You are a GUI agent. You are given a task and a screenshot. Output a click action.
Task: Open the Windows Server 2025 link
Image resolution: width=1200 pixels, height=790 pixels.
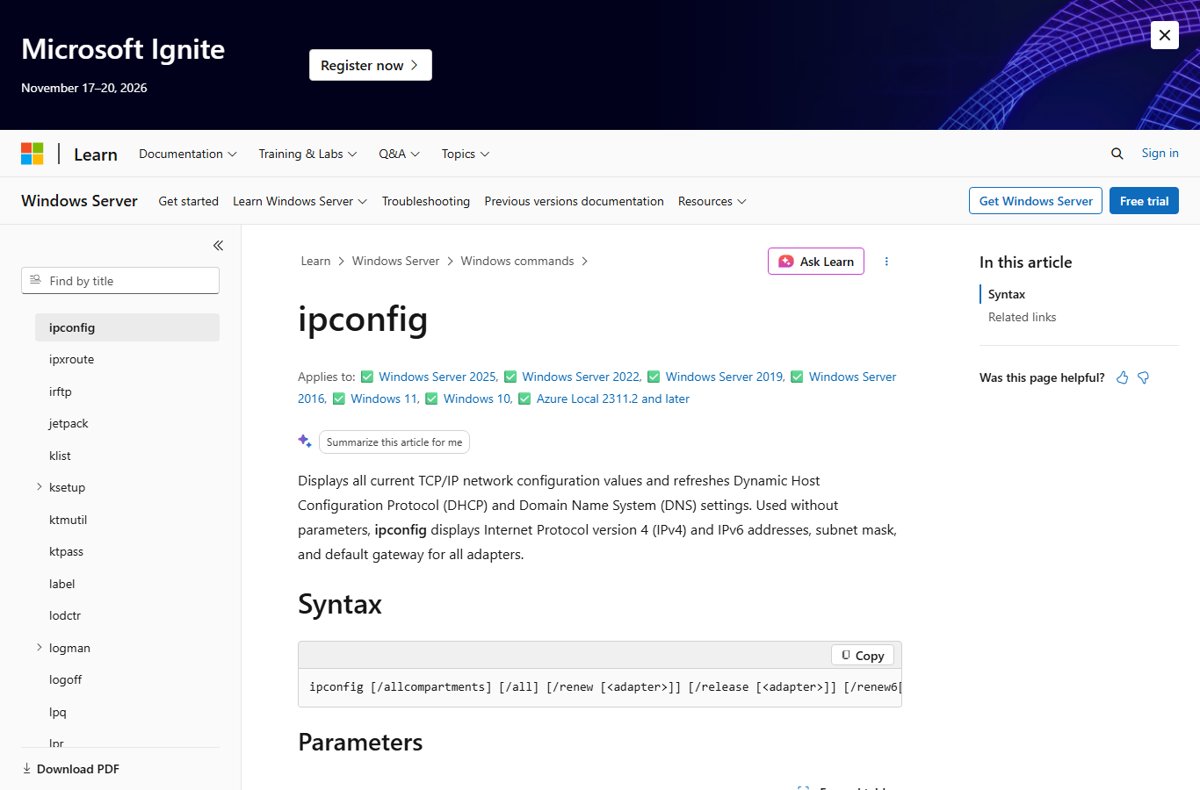[438, 377]
